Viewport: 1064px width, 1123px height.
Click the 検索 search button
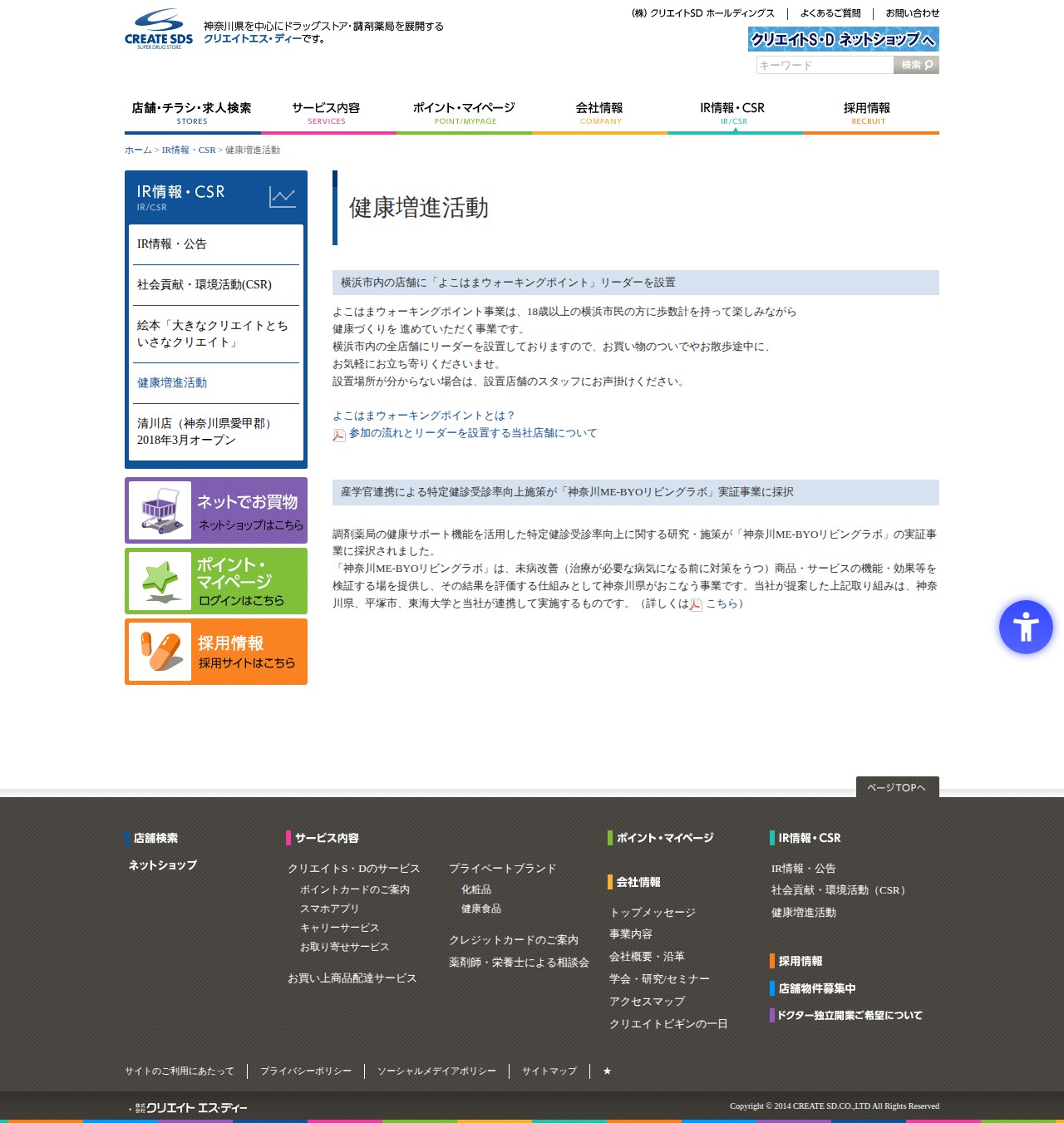pos(916,65)
